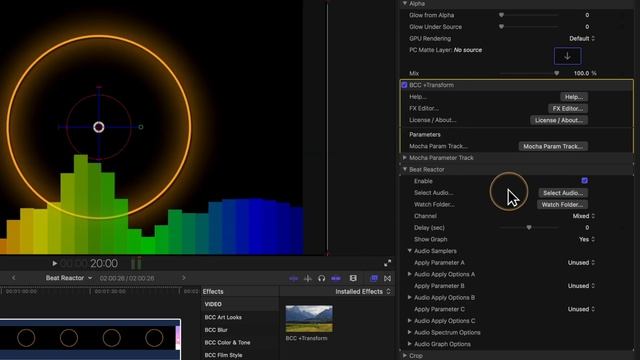Screen dimensions: 640x360
Task: Toggle solo headphones icon
Action: [x=322, y=278]
